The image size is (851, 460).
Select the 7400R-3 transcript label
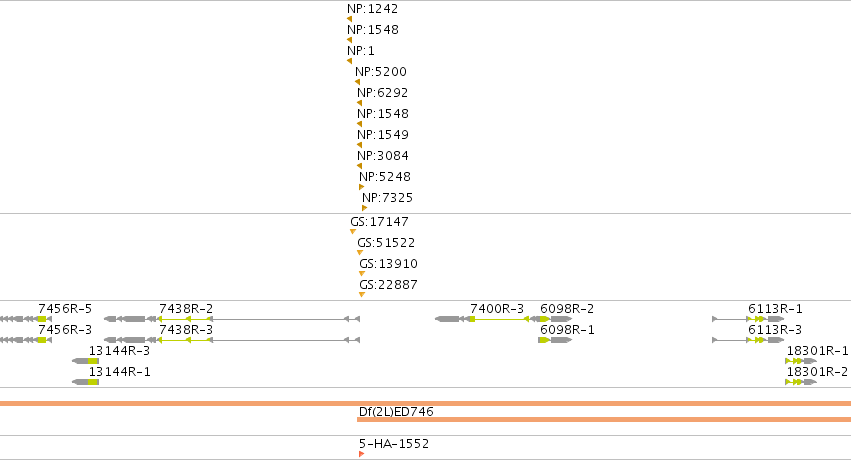tap(497, 309)
